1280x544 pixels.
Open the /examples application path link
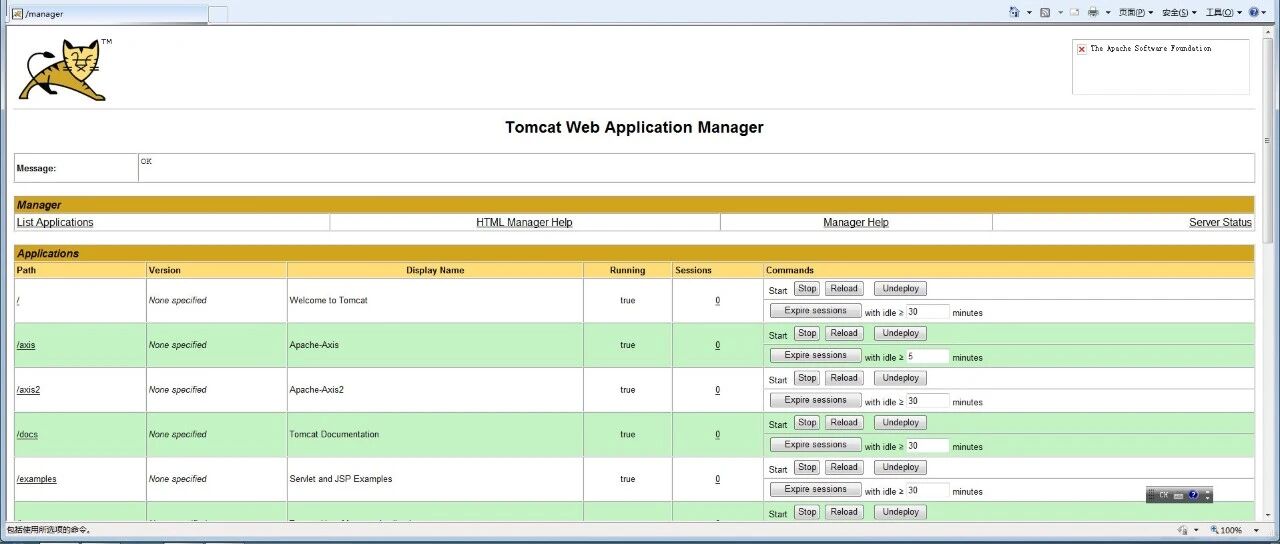[36, 479]
